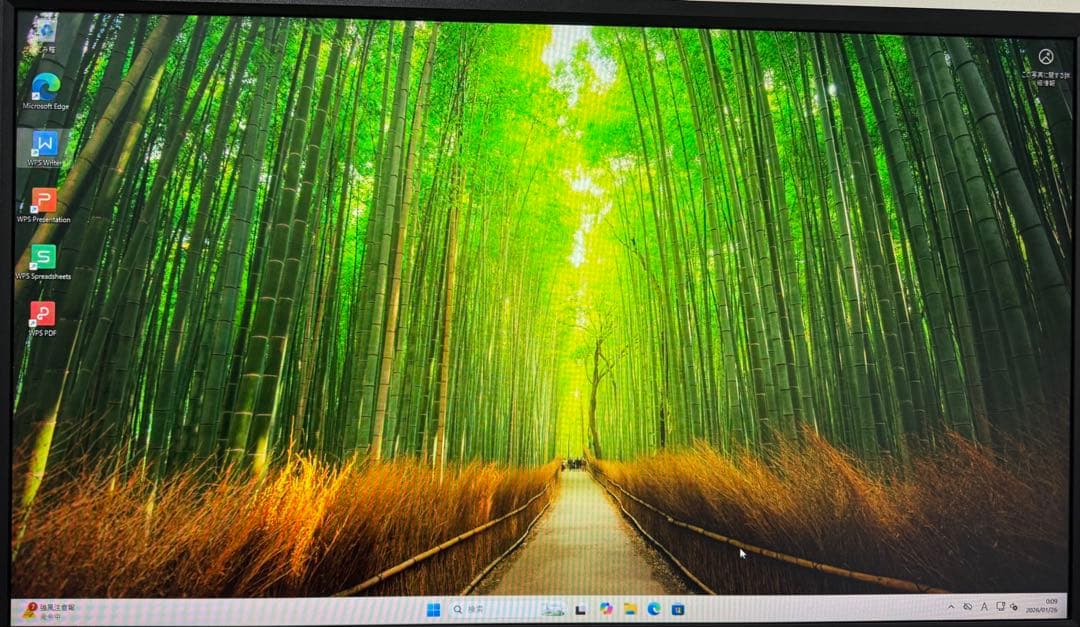Expand hidden system tray icons with the chevron
The height and width of the screenshot is (627, 1080).
(951, 607)
